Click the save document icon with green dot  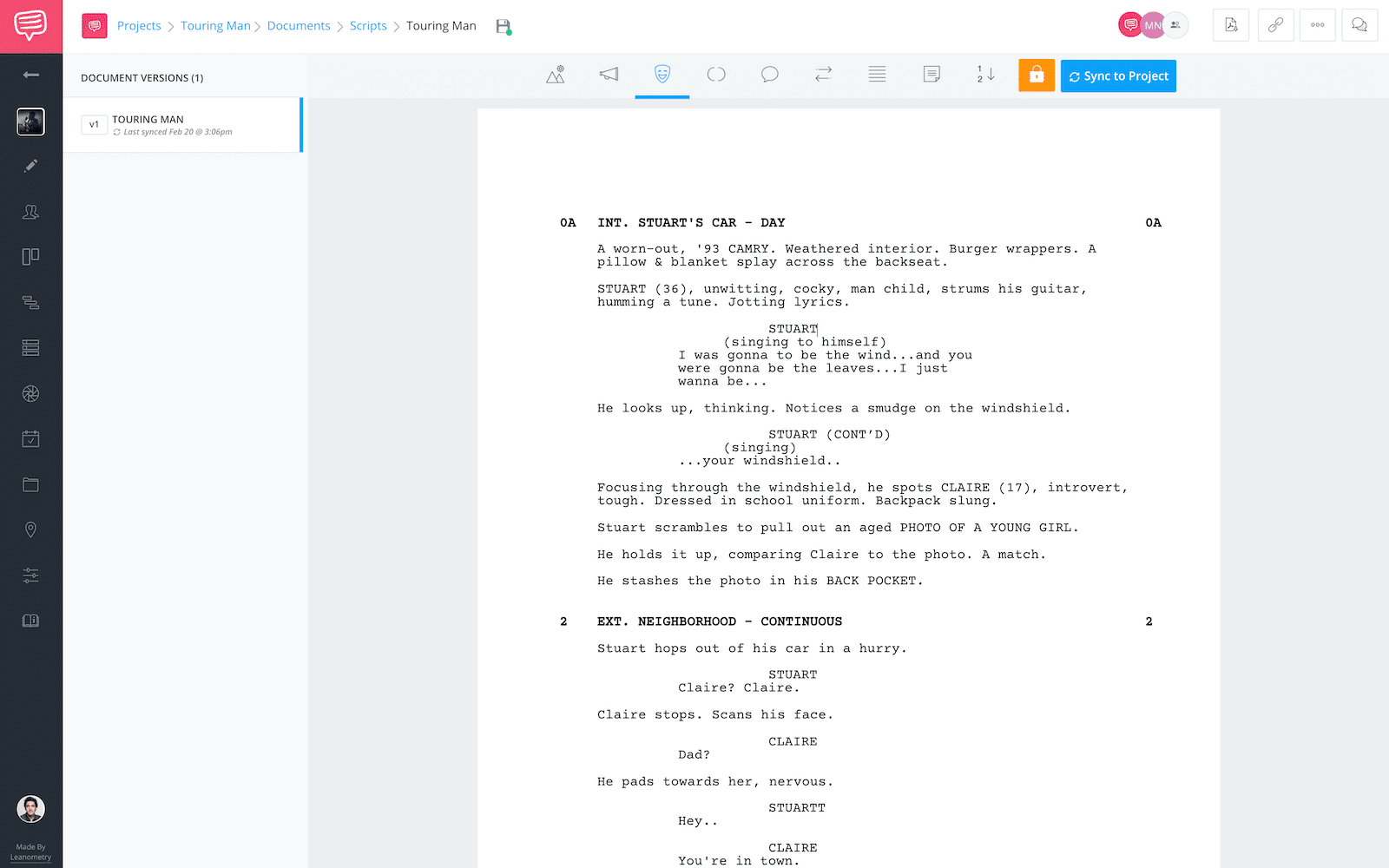pyautogui.click(x=504, y=26)
